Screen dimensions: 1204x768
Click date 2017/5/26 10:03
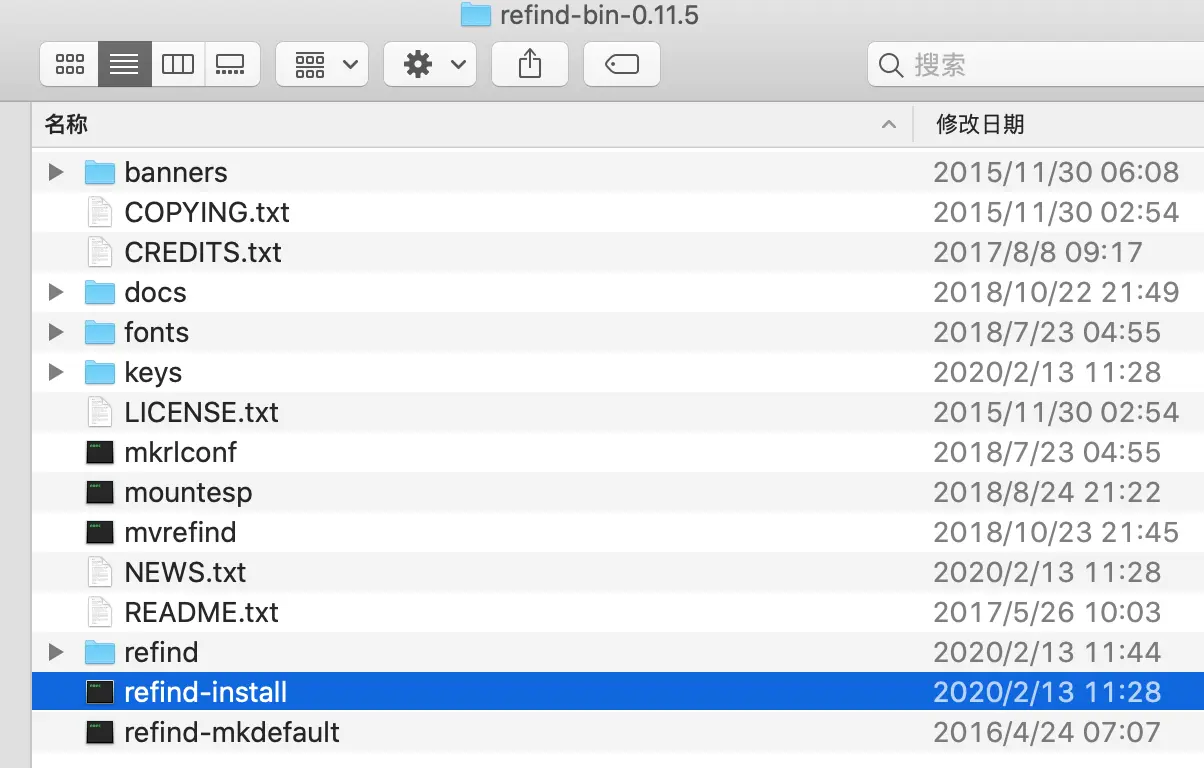coord(1047,612)
